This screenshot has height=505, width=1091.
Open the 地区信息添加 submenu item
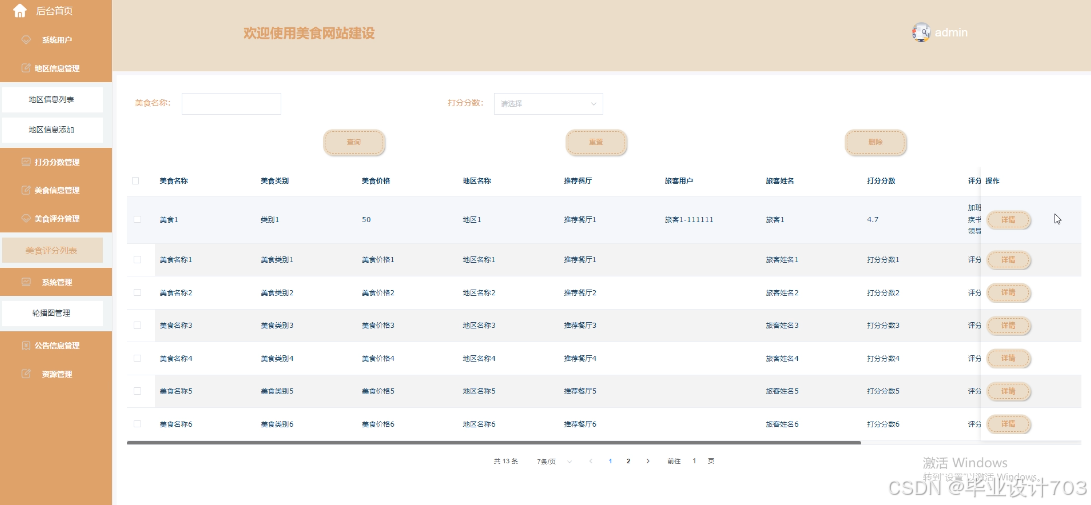(x=52, y=130)
